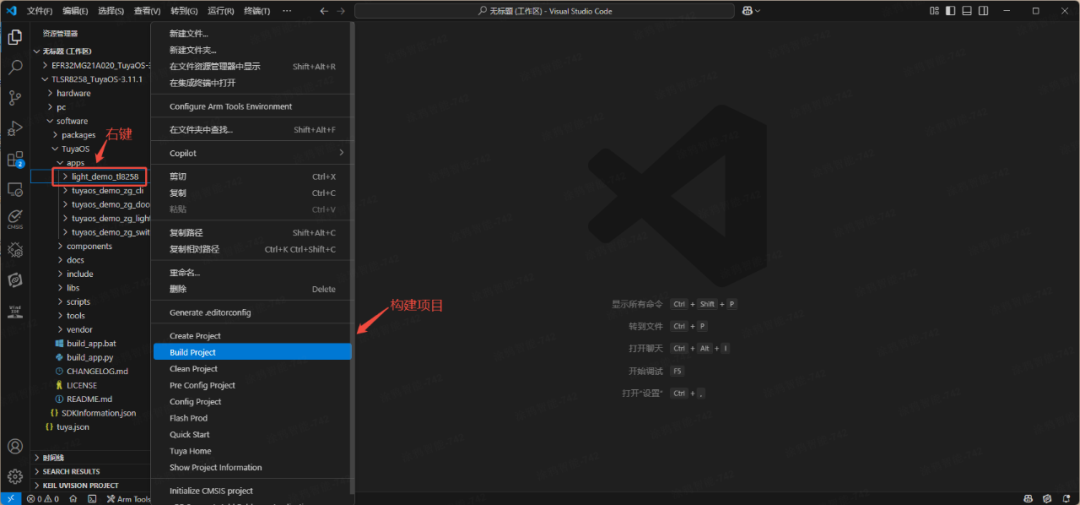
Task: Select Create Project in context menu
Action: [252, 336]
